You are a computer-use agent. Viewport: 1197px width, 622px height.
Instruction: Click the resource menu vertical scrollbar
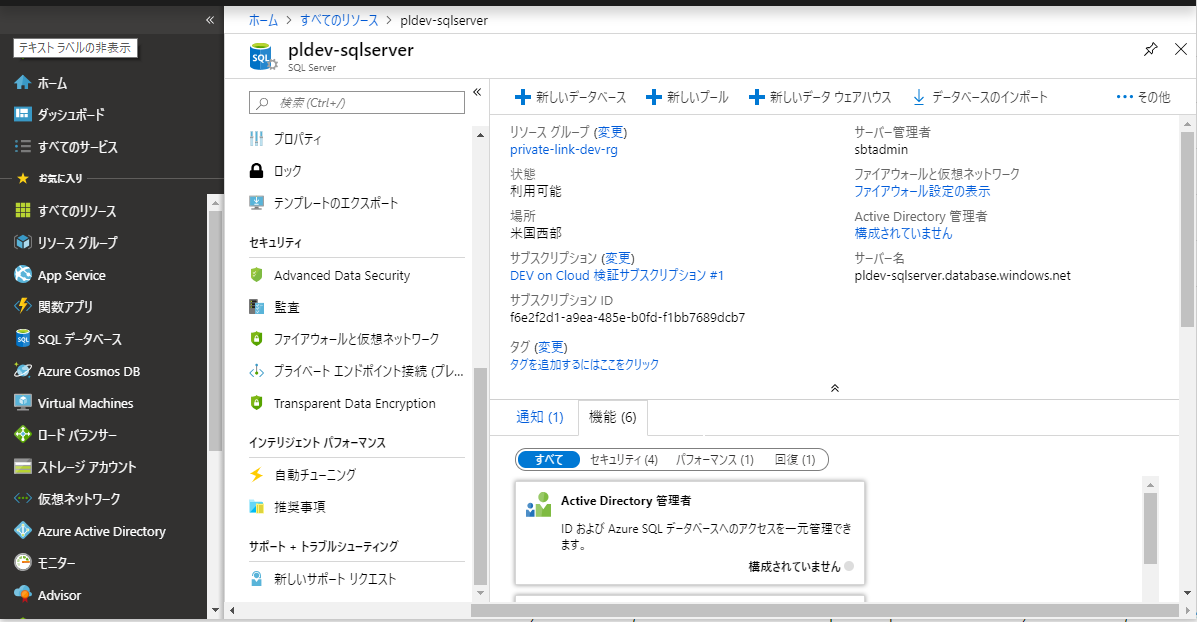point(480,475)
